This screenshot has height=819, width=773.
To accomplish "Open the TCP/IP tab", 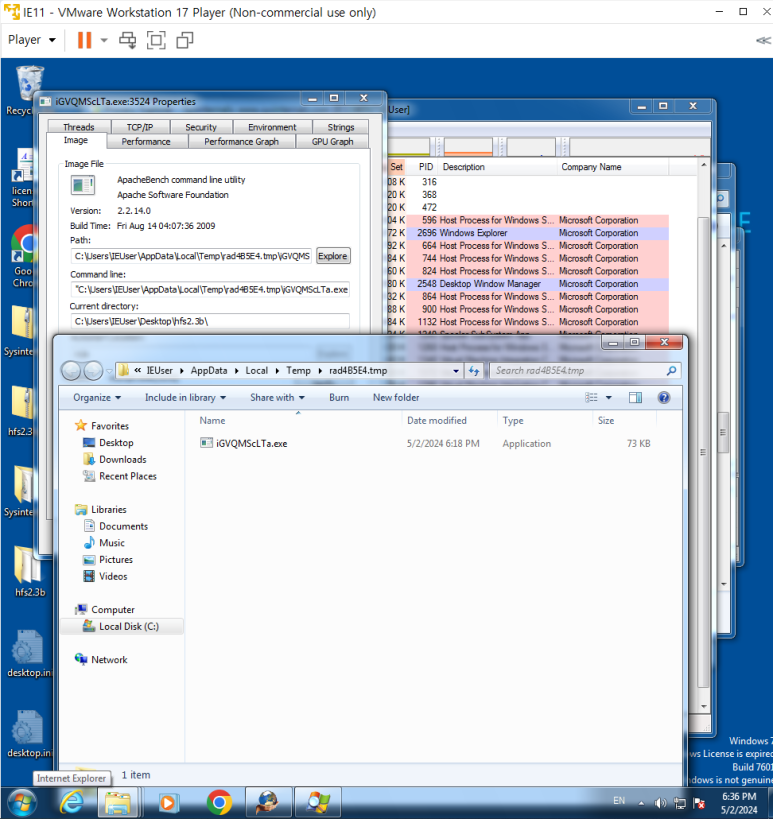I will [x=140, y=127].
